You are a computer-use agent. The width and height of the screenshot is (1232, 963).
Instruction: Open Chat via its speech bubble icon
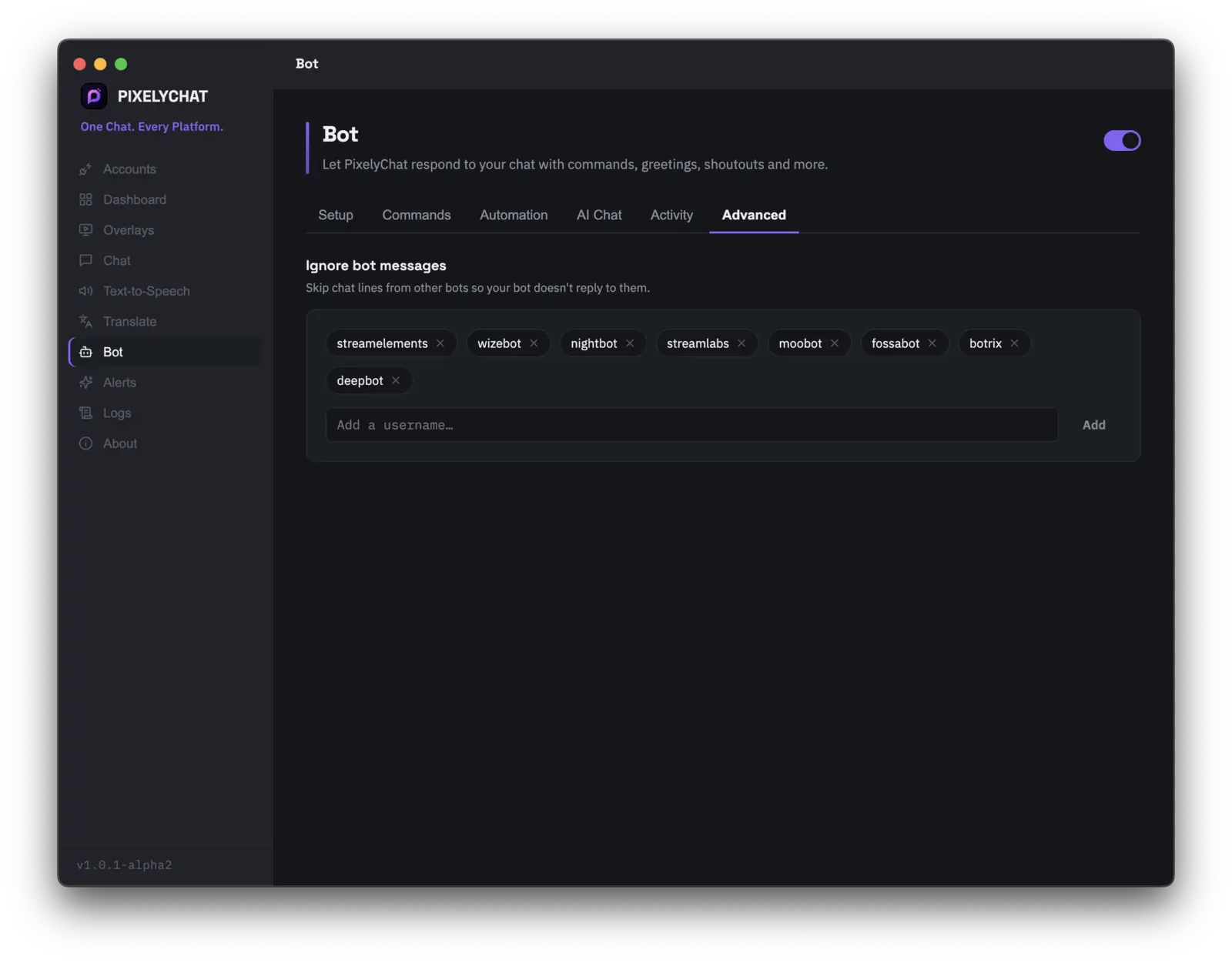(85, 261)
